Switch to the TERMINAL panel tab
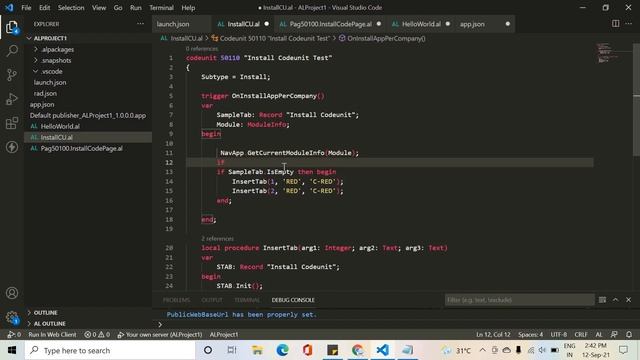Screen dimensions: 640x360 pyautogui.click(x=247, y=300)
